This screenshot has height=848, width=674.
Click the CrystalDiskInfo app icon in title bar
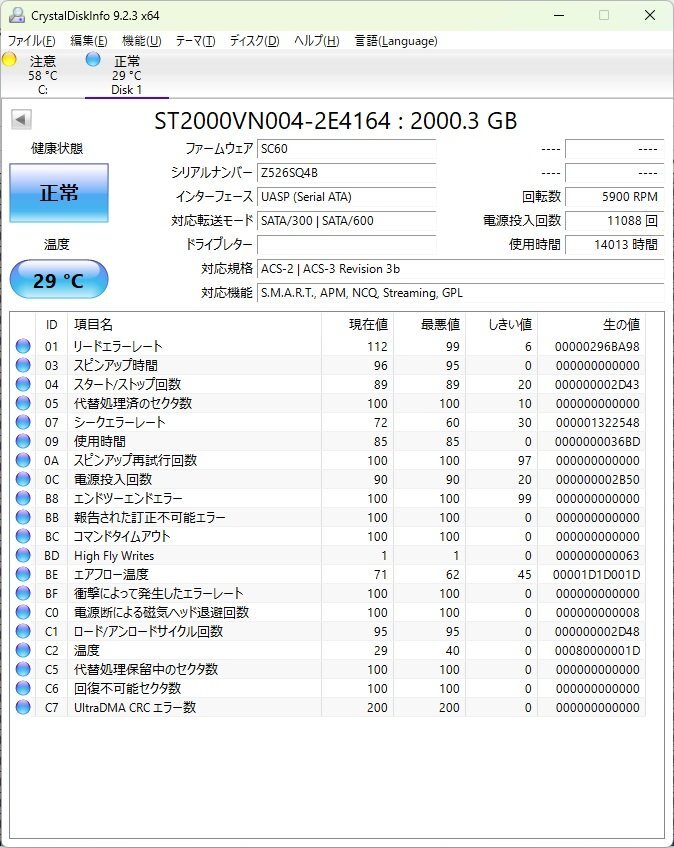[16, 15]
